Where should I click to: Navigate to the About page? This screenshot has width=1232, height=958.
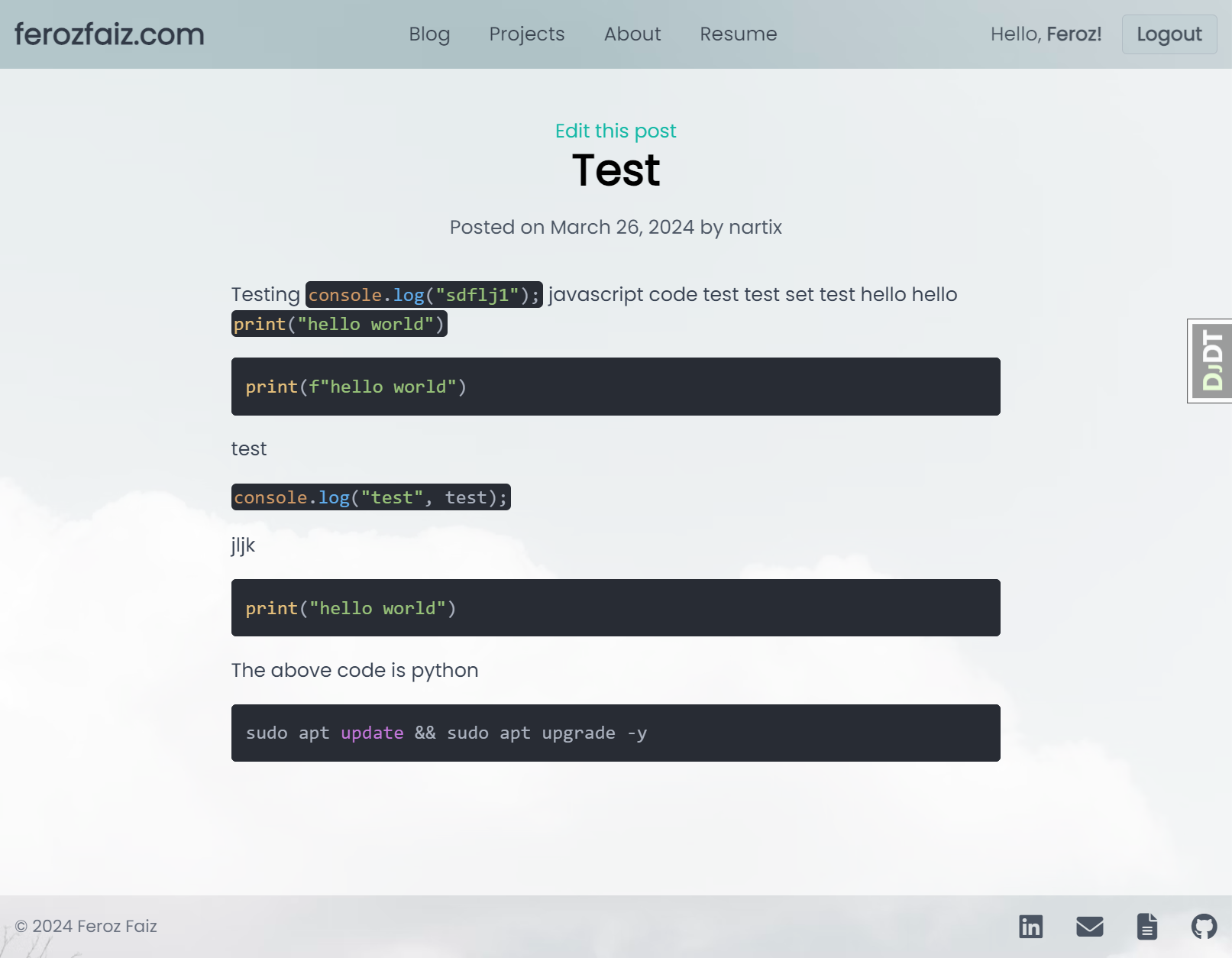click(632, 34)
